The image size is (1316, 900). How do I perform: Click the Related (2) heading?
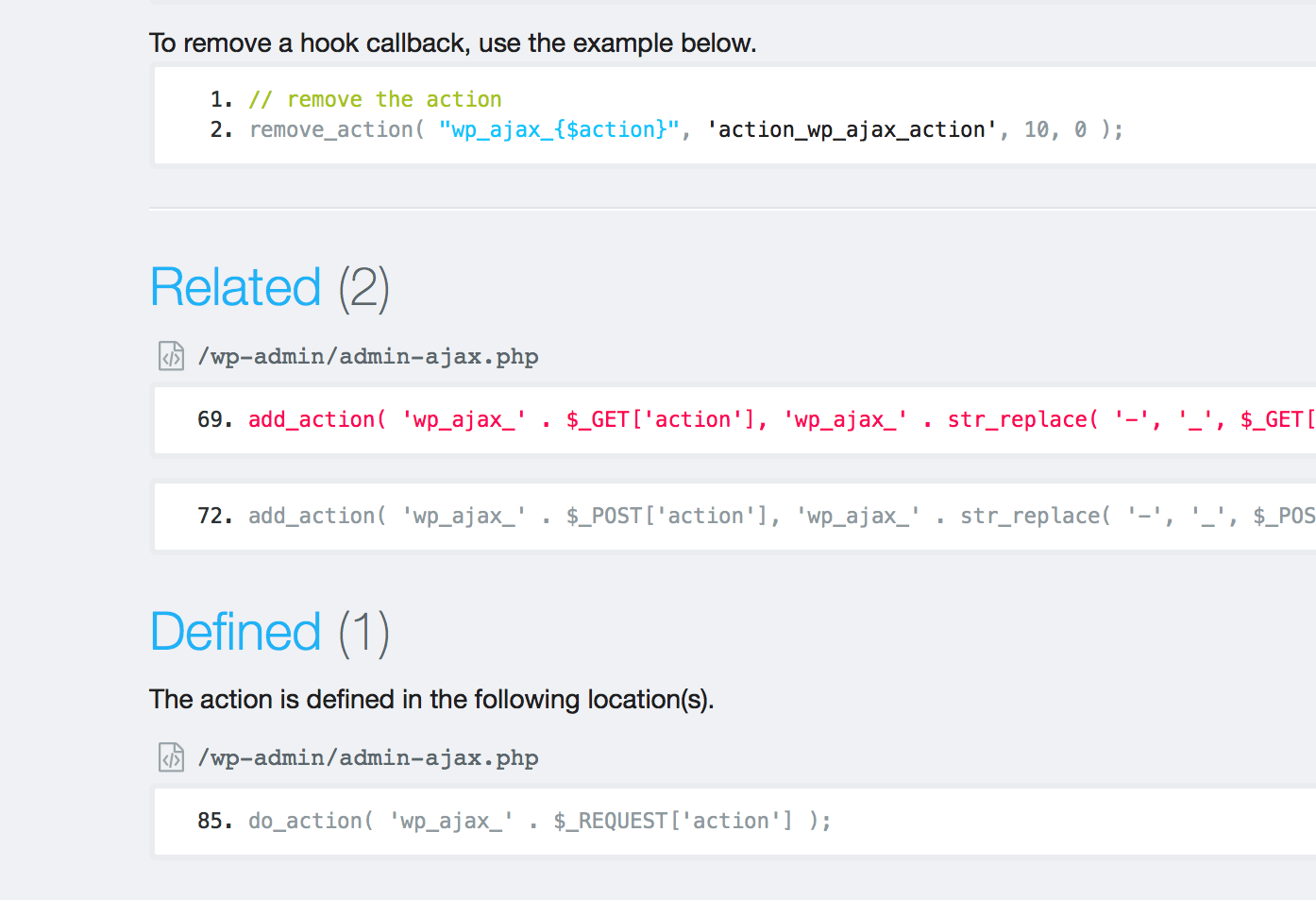270,287
